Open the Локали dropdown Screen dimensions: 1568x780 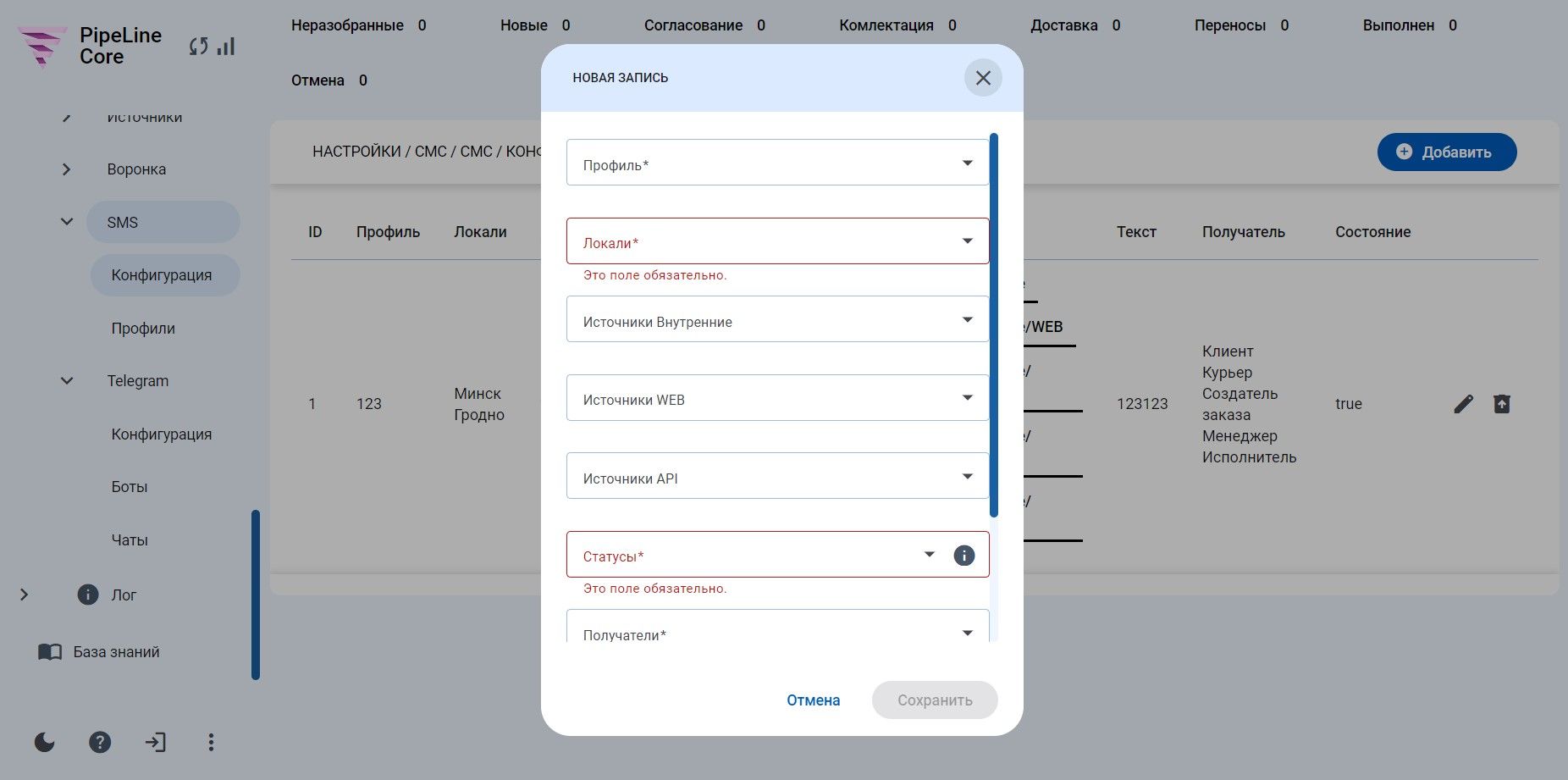pos(777,241)
